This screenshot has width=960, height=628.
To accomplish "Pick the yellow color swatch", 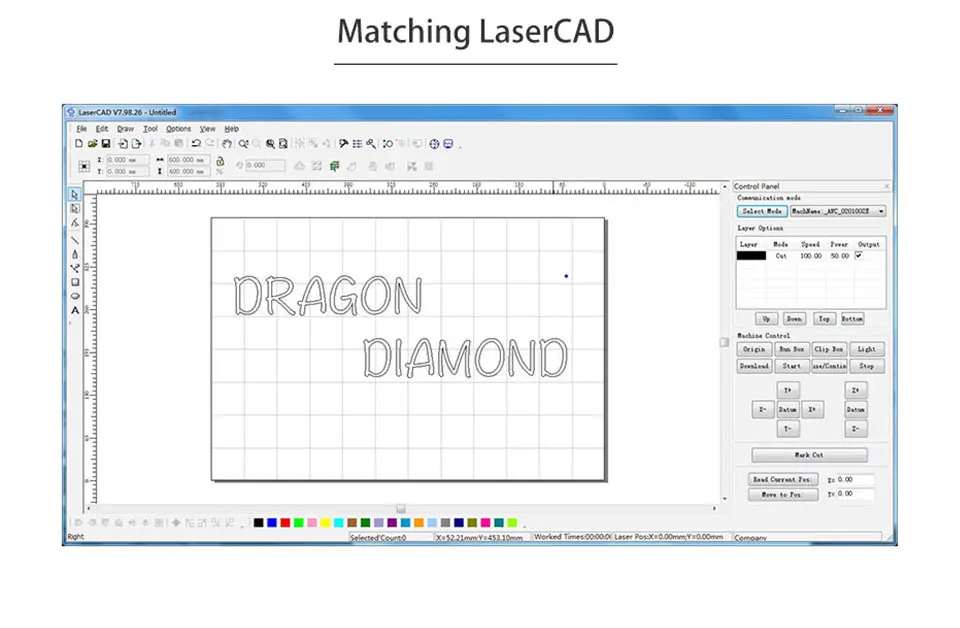I will click(325, 523).
